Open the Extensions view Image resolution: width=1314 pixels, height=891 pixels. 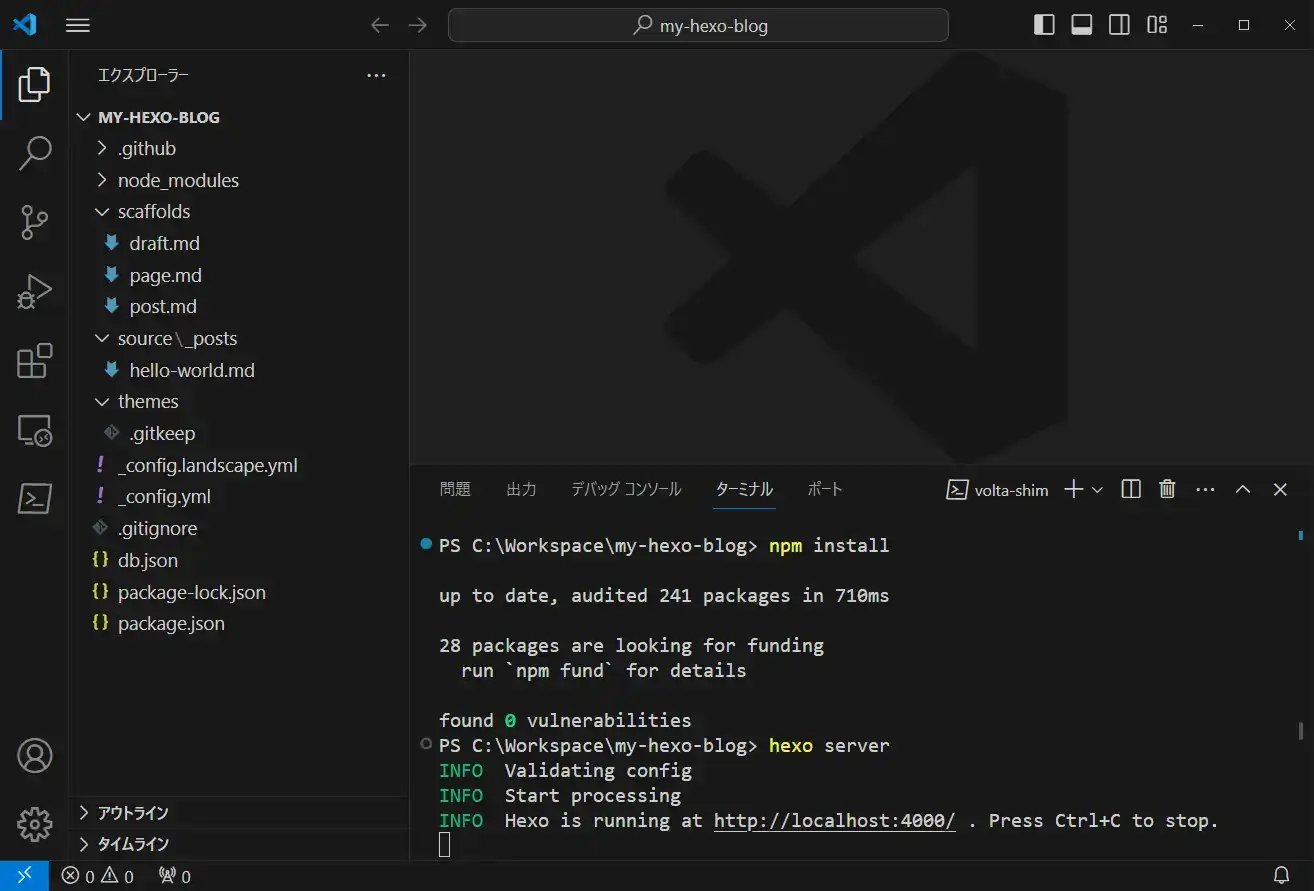(x=35, y=362)
